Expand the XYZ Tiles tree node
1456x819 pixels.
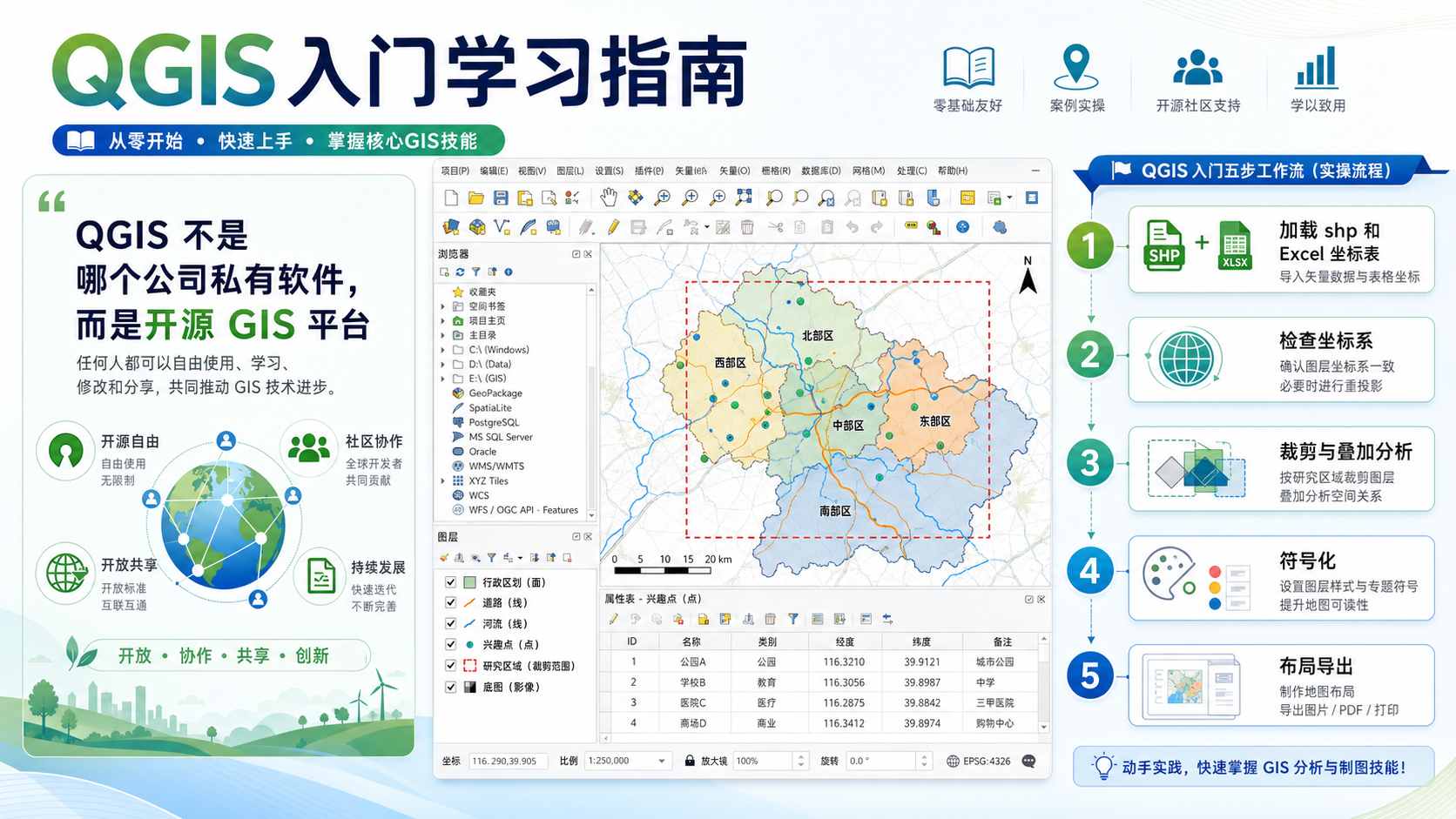pyautogui.click(x=442, y=480)
